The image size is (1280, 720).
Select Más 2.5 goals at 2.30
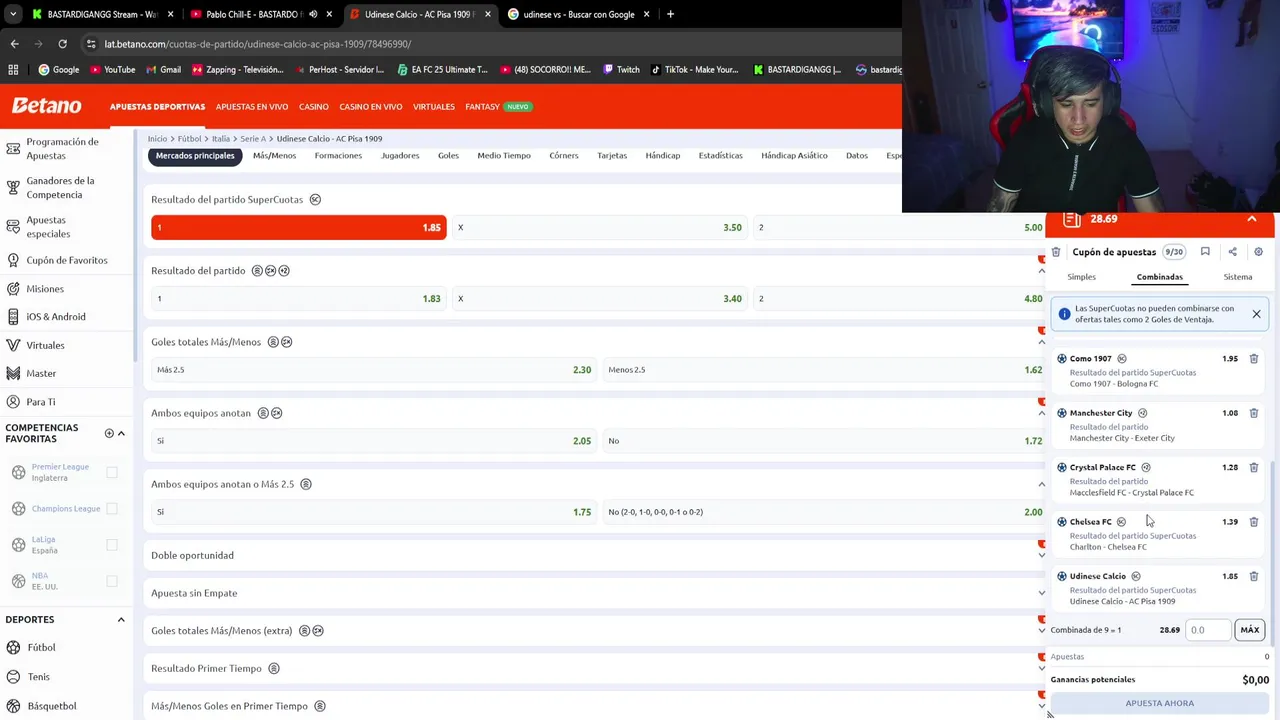point(374,370)
